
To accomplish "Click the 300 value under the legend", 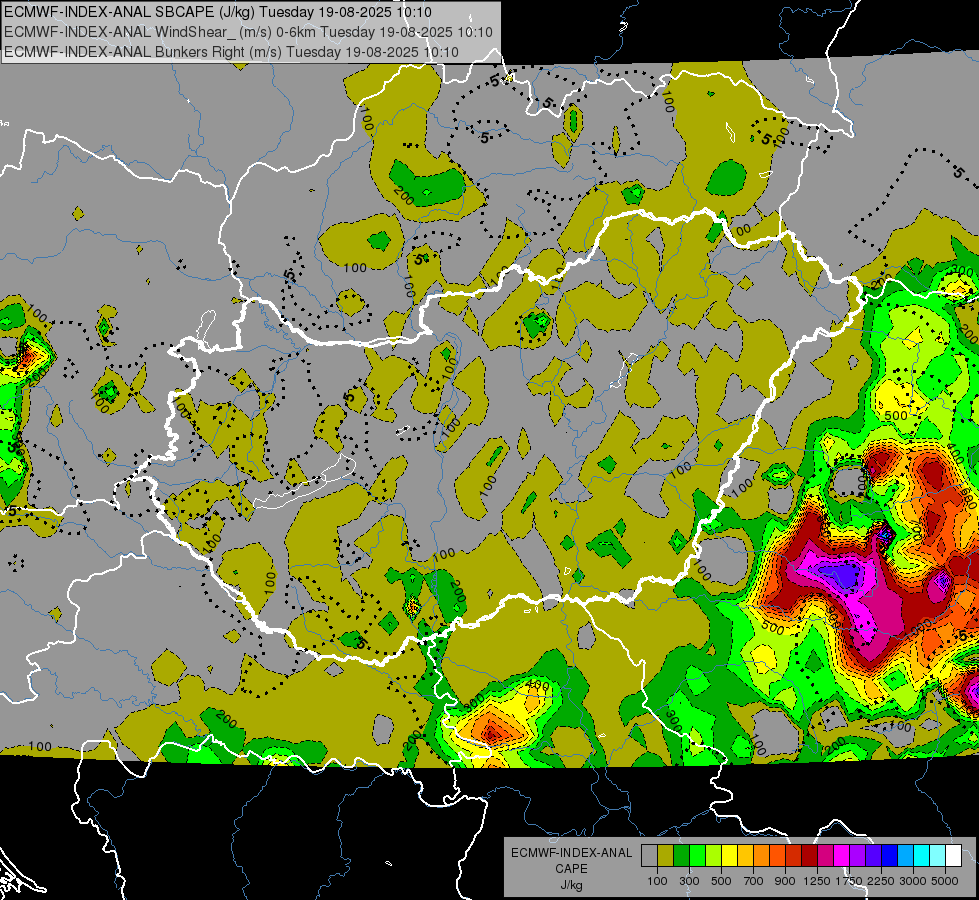I will 689,881.
